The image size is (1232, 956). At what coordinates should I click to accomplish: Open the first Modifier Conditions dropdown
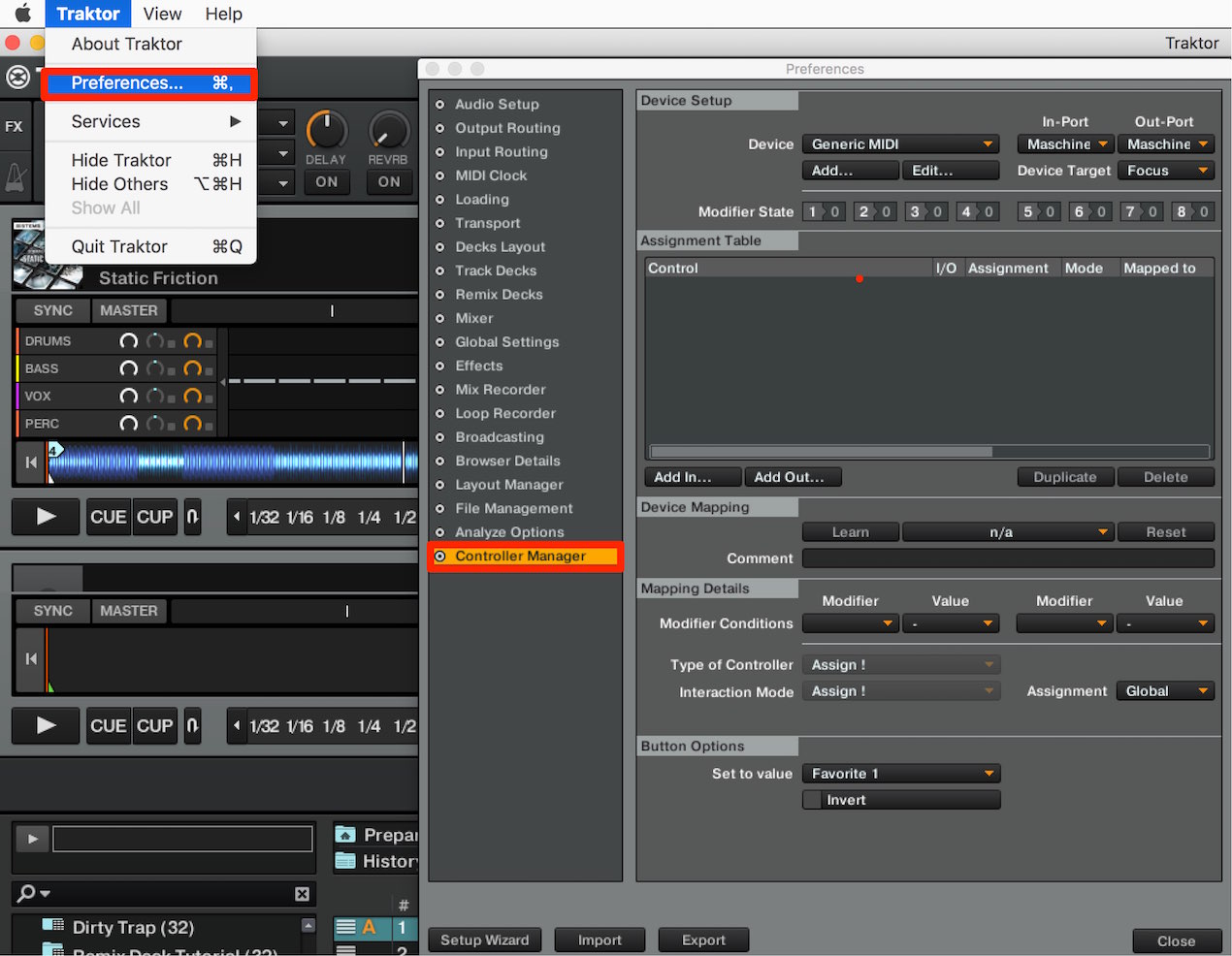point(851,623)
